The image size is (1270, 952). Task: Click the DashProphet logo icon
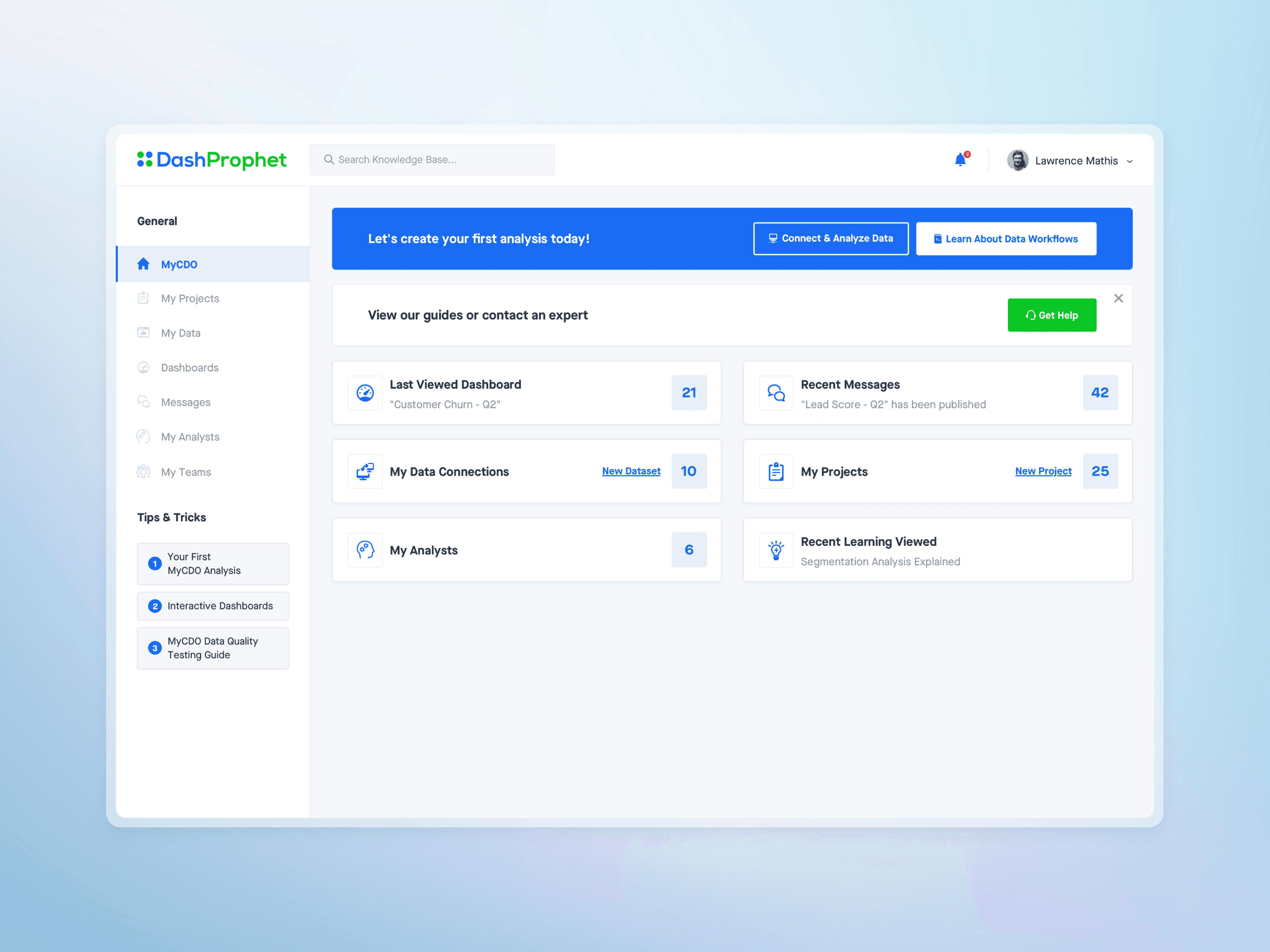145,160
